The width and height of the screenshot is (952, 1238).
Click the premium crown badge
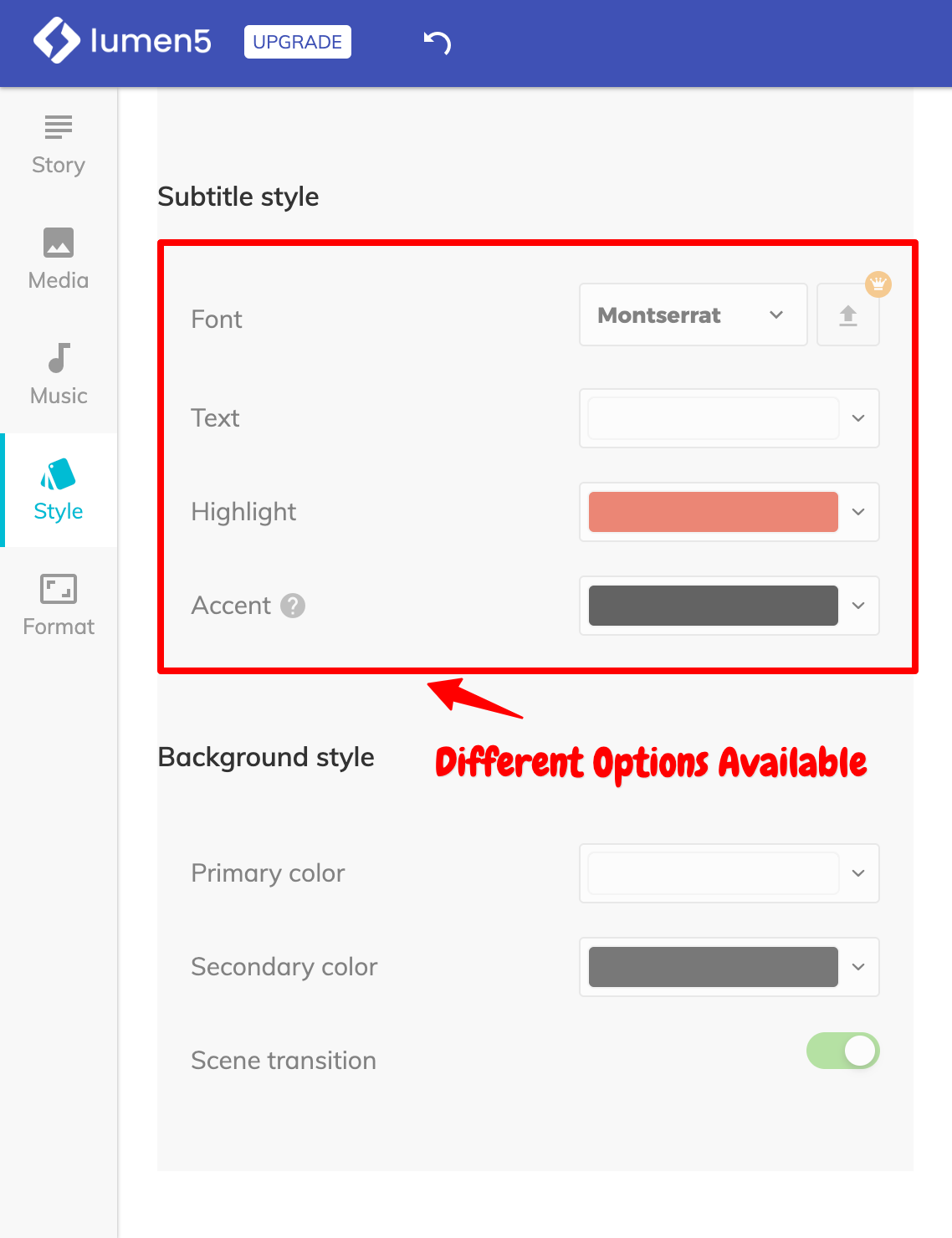click(x=878, y=284)
